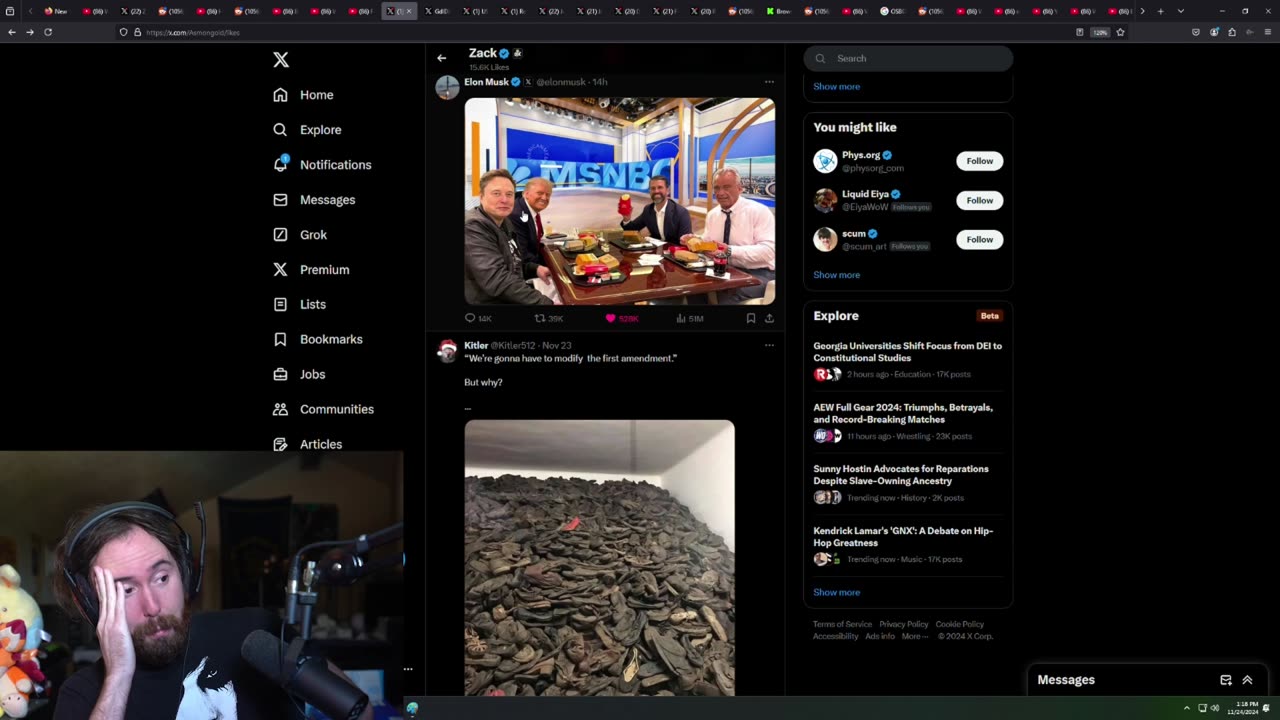
Task: Bookmark this page with the star icon
Action: (1120, 32)
